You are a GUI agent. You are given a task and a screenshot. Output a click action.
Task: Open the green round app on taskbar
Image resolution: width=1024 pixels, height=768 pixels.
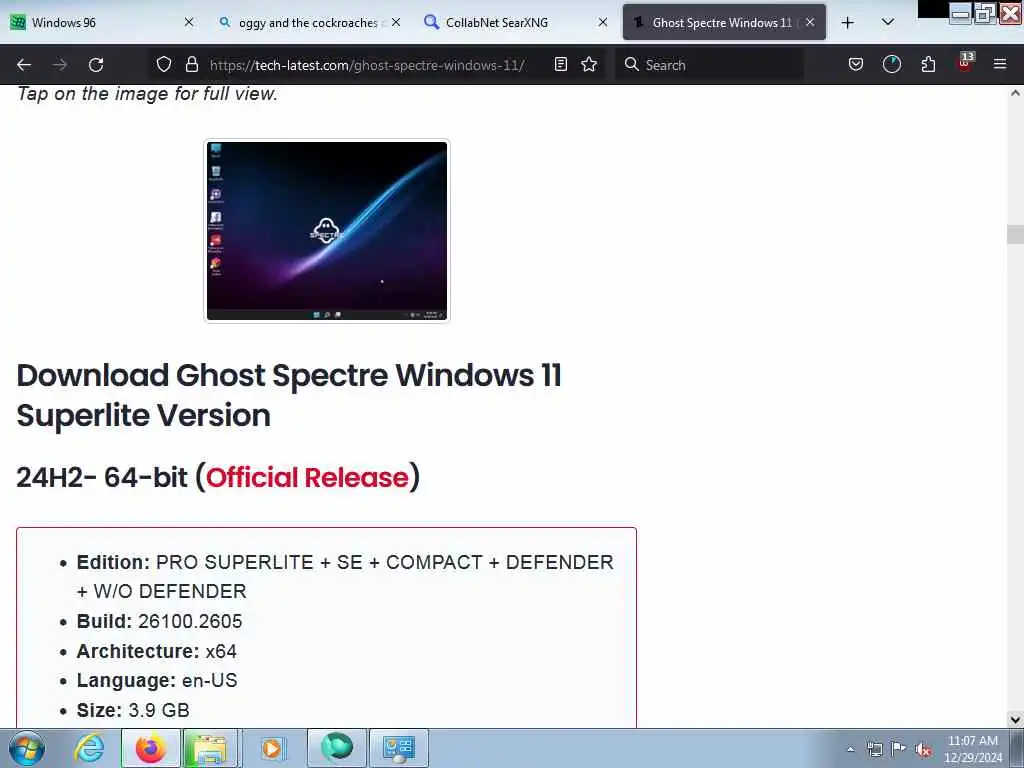click(x=337, y=748)
